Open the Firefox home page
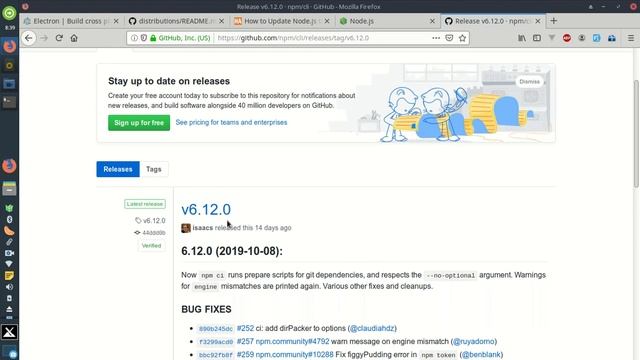The width and height of the screenshot is (640, 360). (74, 38)
